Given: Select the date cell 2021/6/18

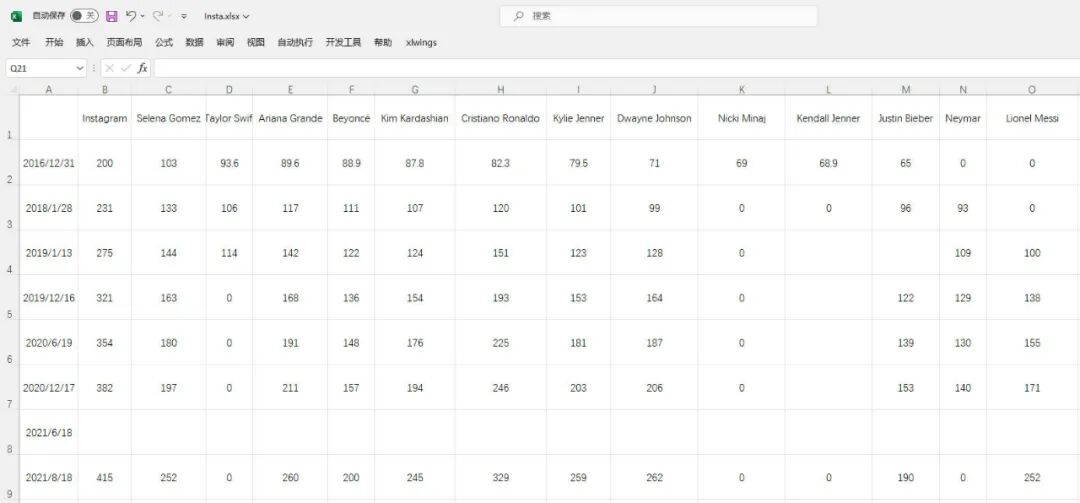Looking at the screenshot, I should tap(48, 432).
